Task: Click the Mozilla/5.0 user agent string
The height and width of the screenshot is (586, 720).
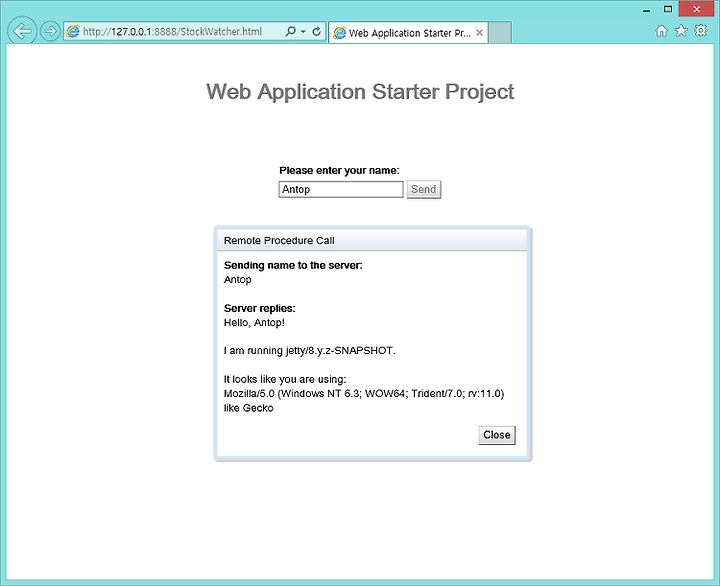Action: 364,394
